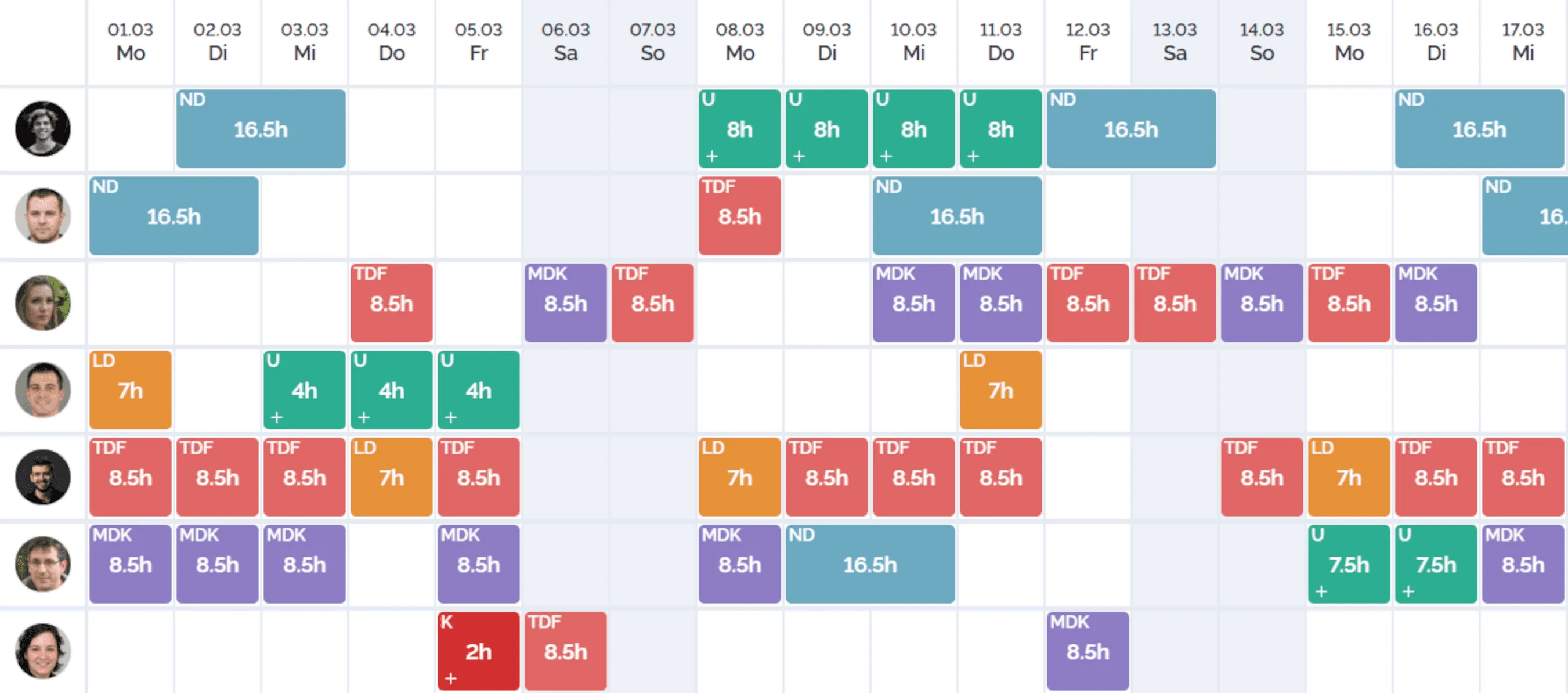The image size is (1568, 693).
Task: Click plus icon on U 4h shift 03.03
Action: 276,418
